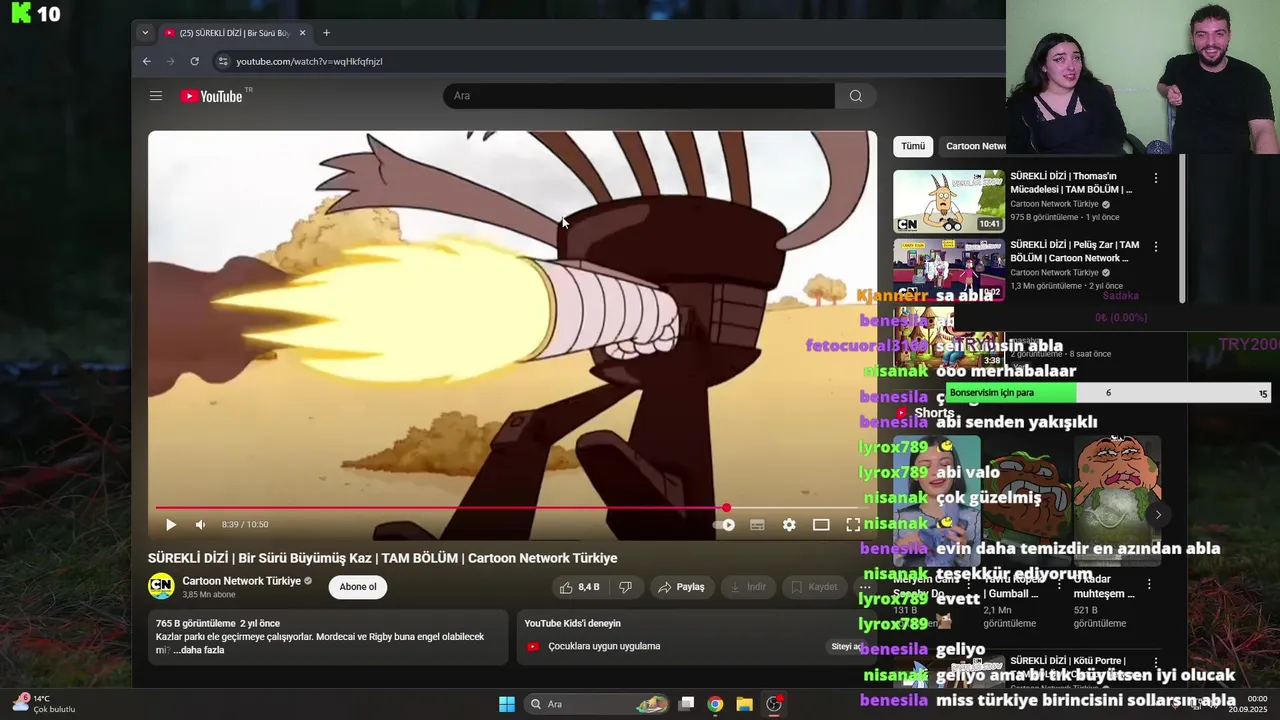The width and height of the screenshot is (1280, 720).
Task: Open the player settings gear
Action: click(x=789, y=524)
